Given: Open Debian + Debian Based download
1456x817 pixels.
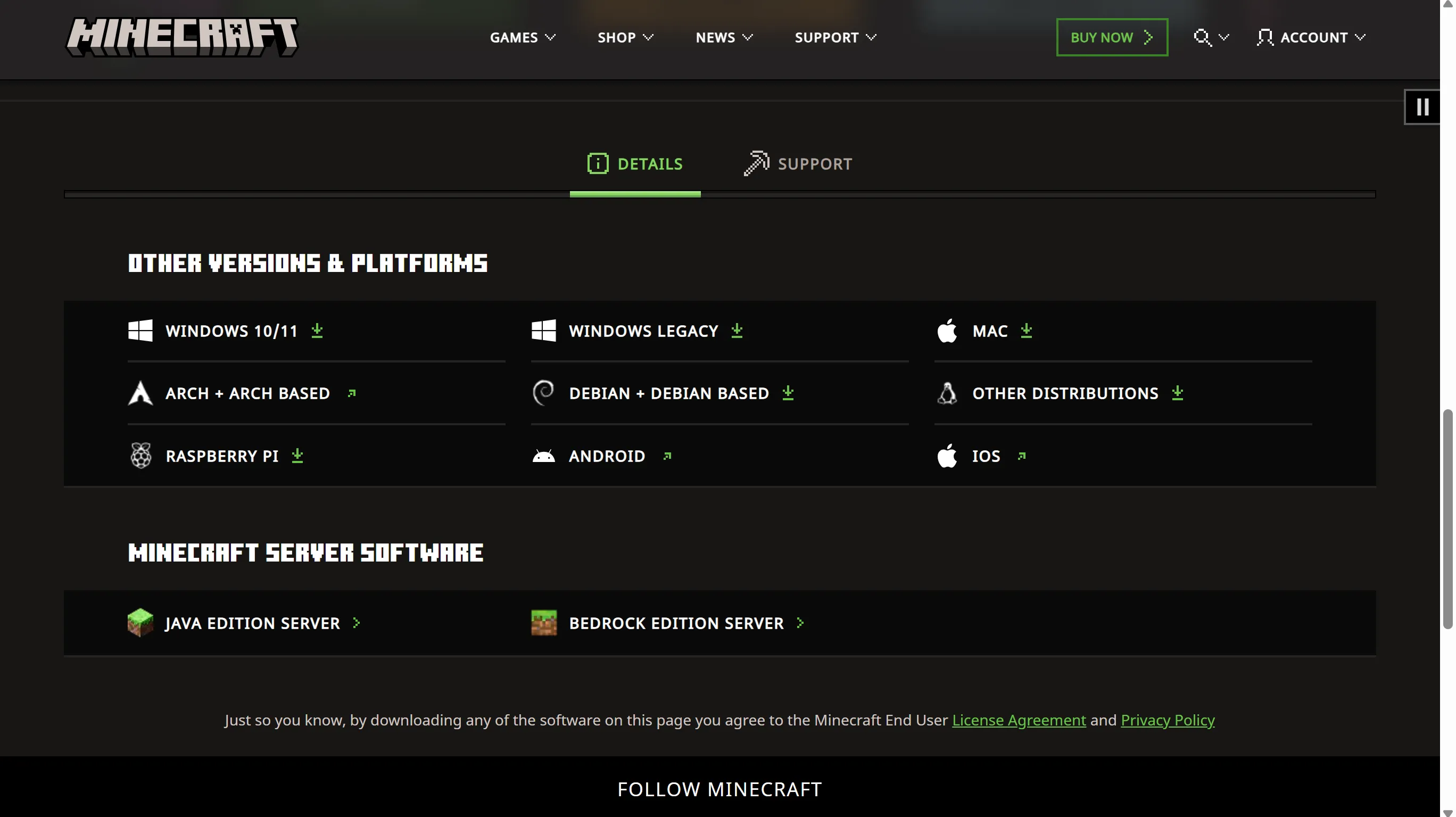Looking at the screenshot, I should coord(664,393).
